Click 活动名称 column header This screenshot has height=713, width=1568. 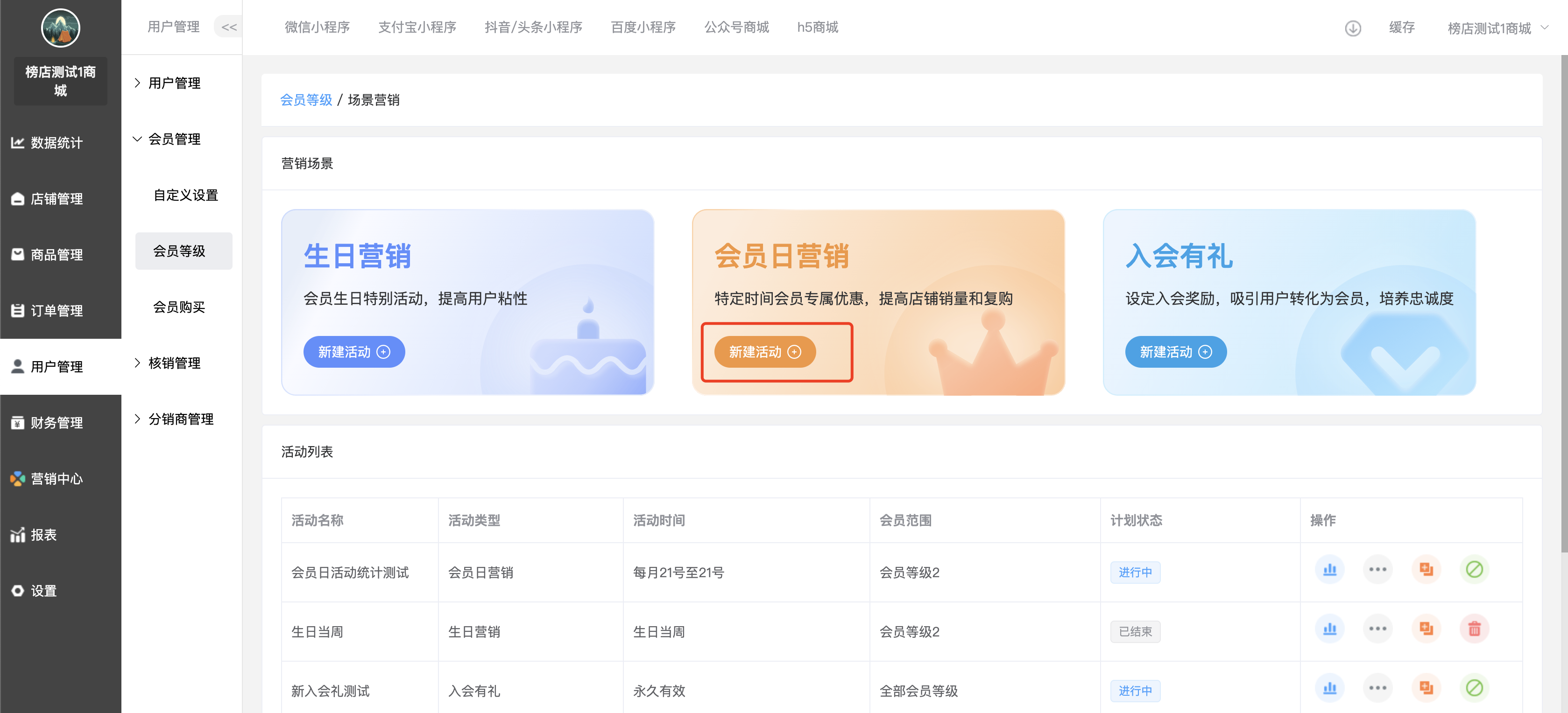tap(317, 520)
